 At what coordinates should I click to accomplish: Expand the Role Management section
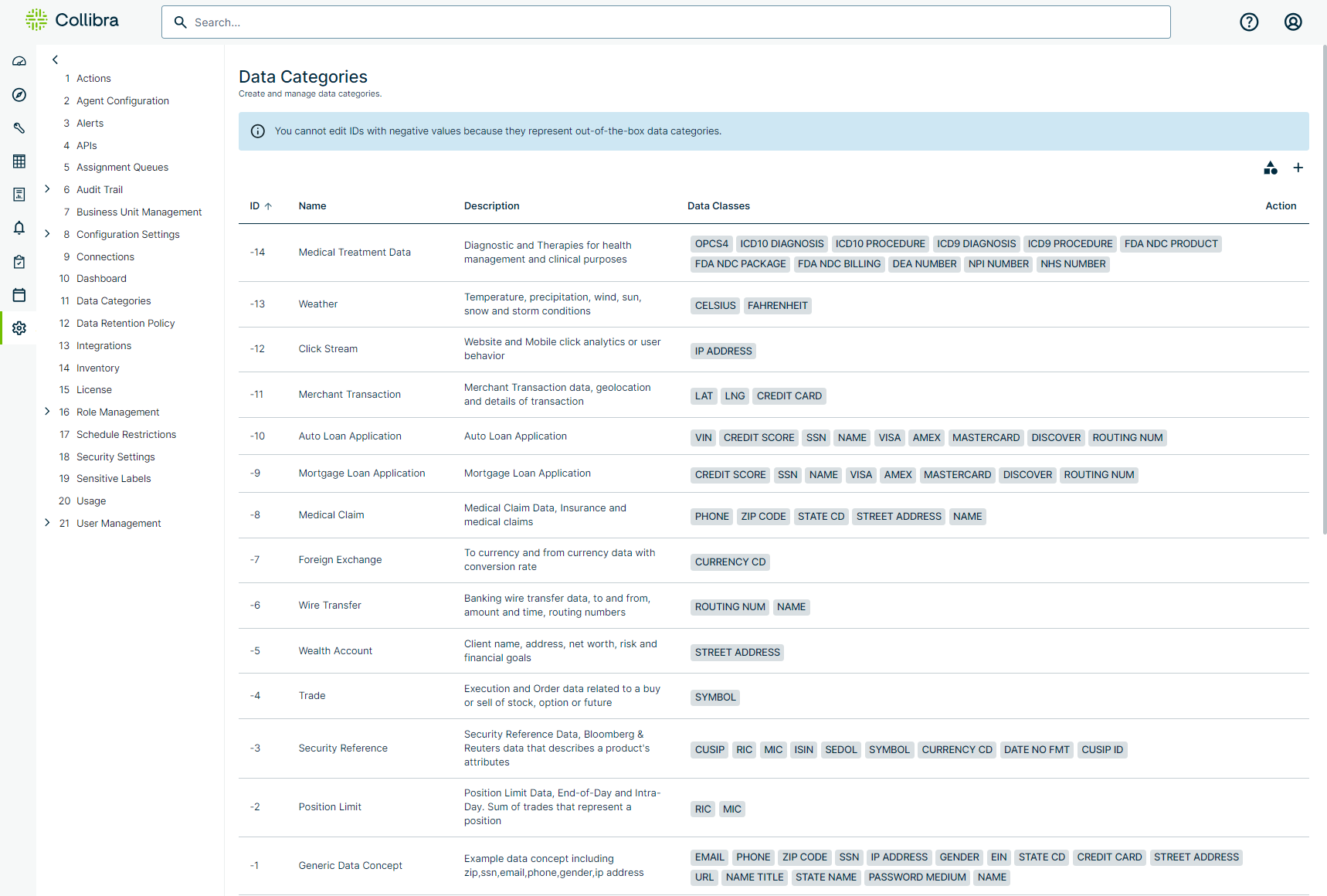point(47,412)
